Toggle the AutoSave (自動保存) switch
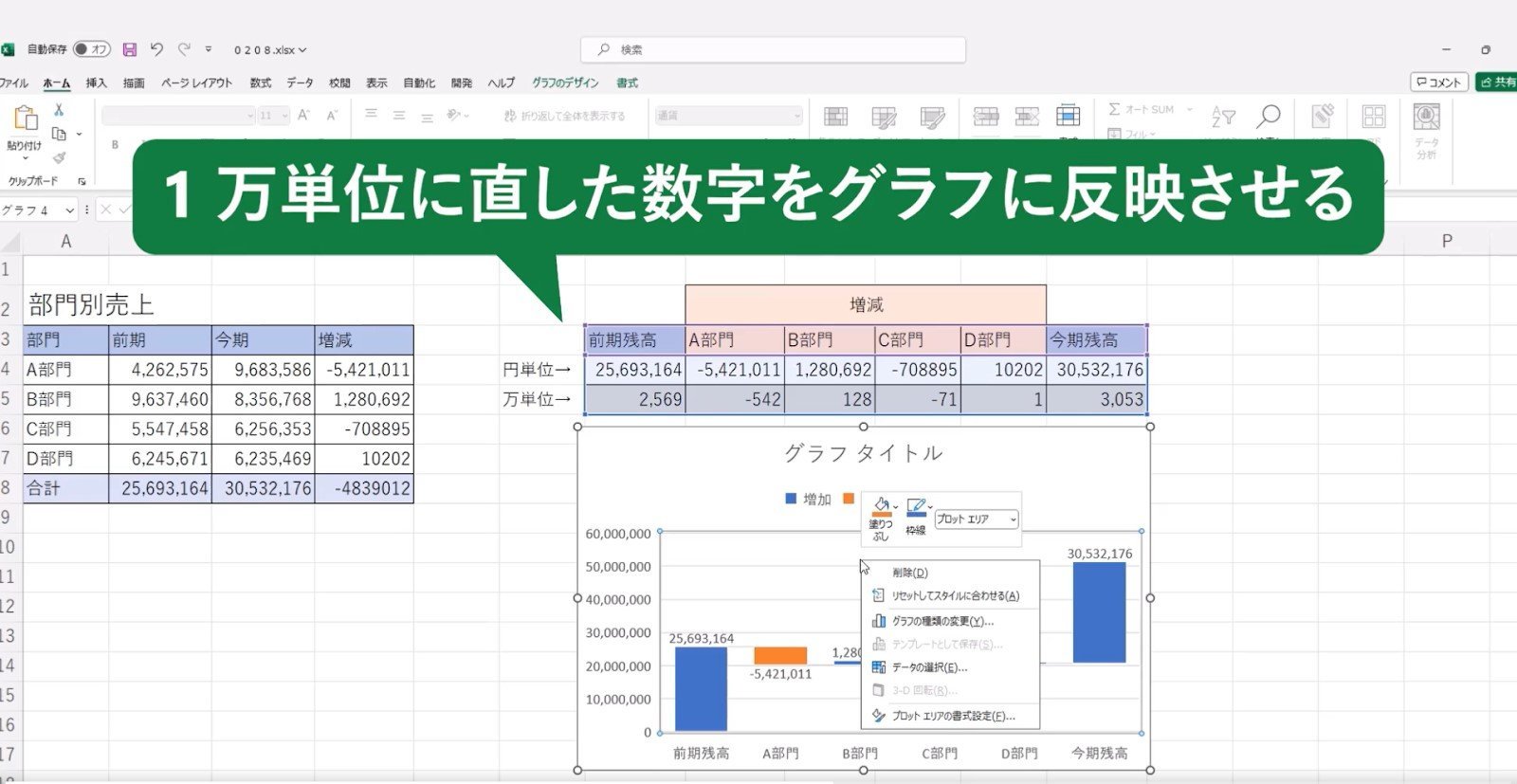 pyautogui.click(x=92, y=49)
